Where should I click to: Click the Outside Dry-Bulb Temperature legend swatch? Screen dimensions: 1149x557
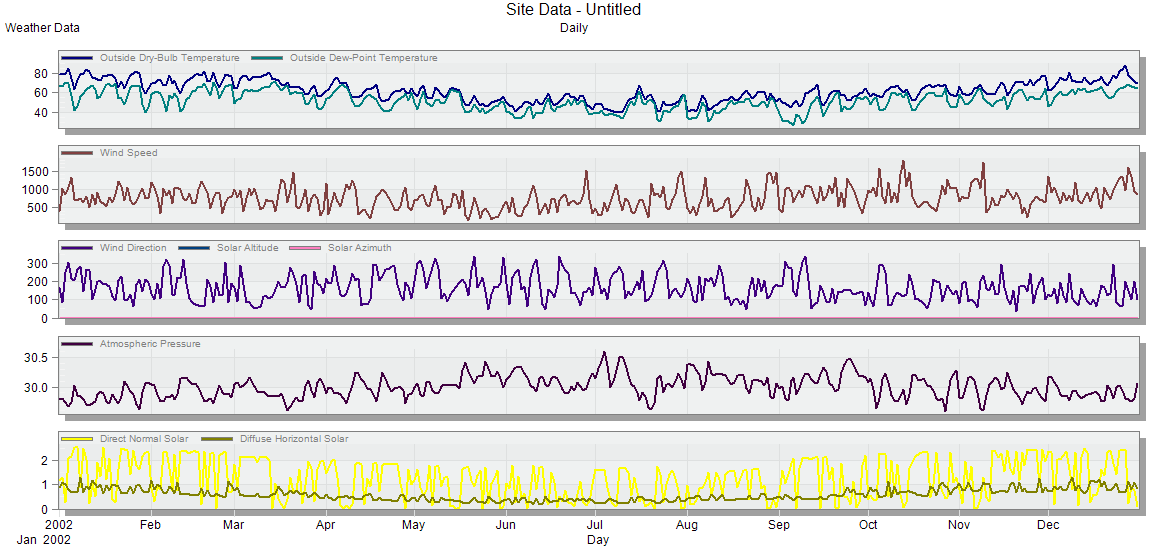click(78, 58)
